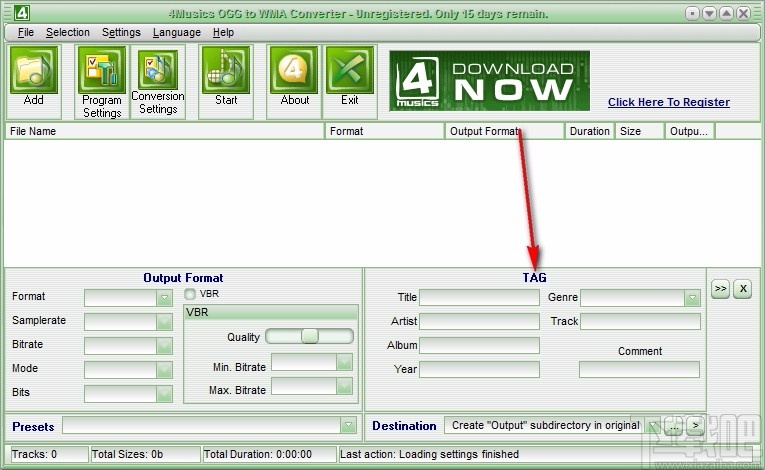Click the destination > button
This screenshot has height=470, width=765.
click(696, 426)
